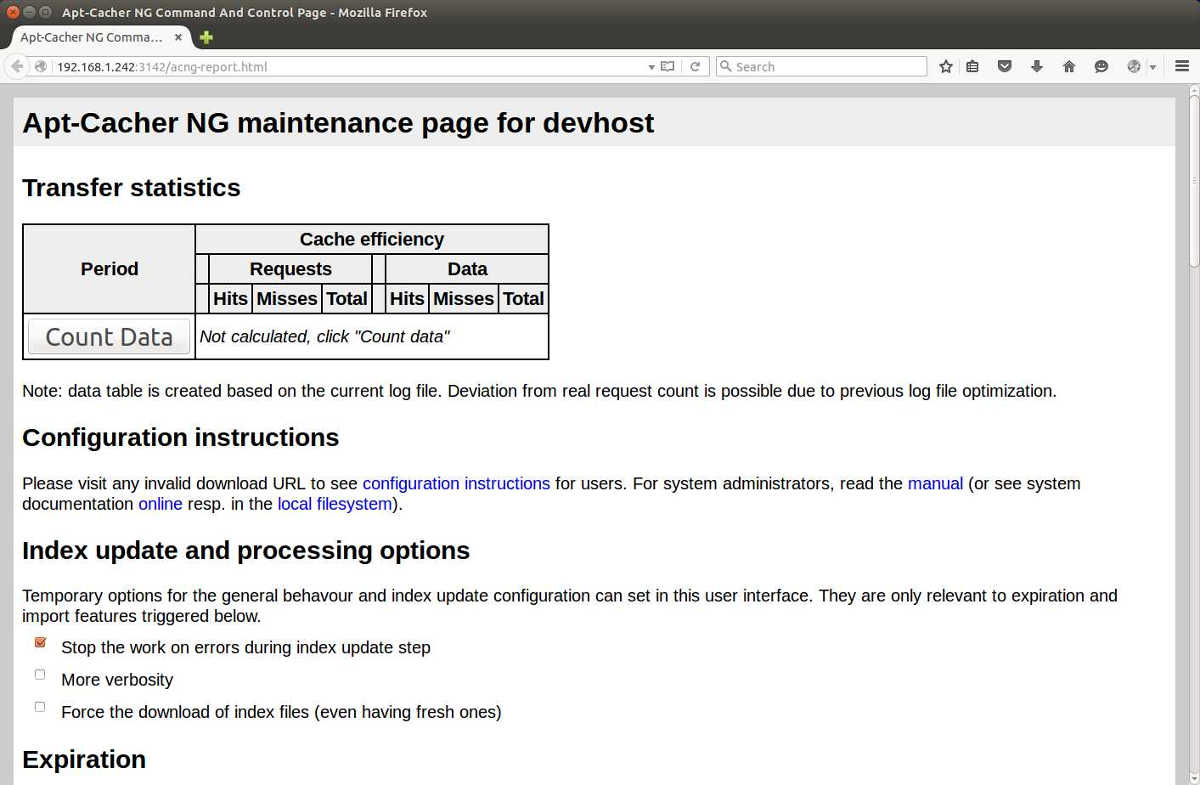The width and height of the screenshot is (1200, 785).
Task: Open the local filesystem link
Action: coord(335,504)
